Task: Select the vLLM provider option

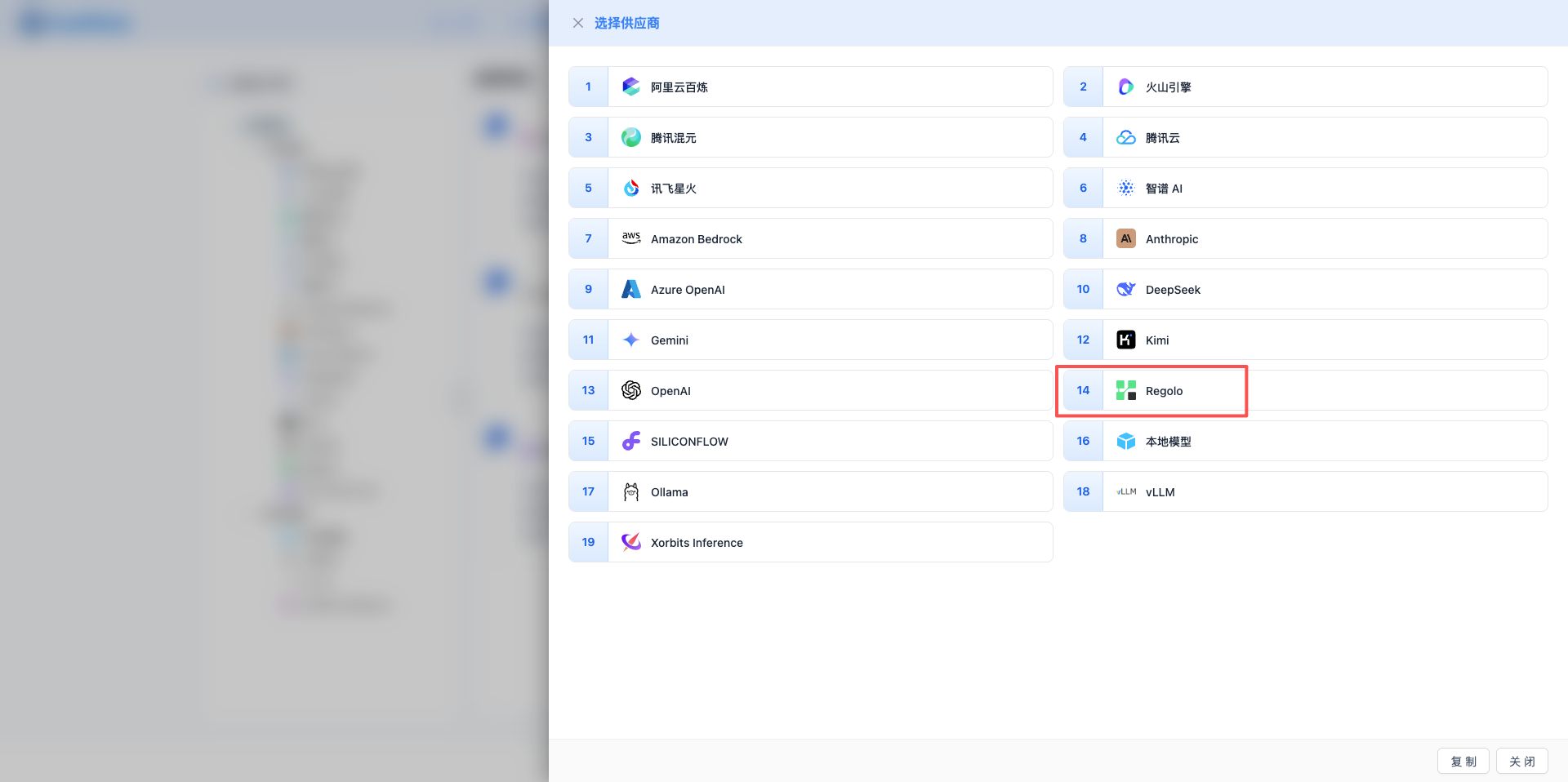Action: (x=1160, y=492)
